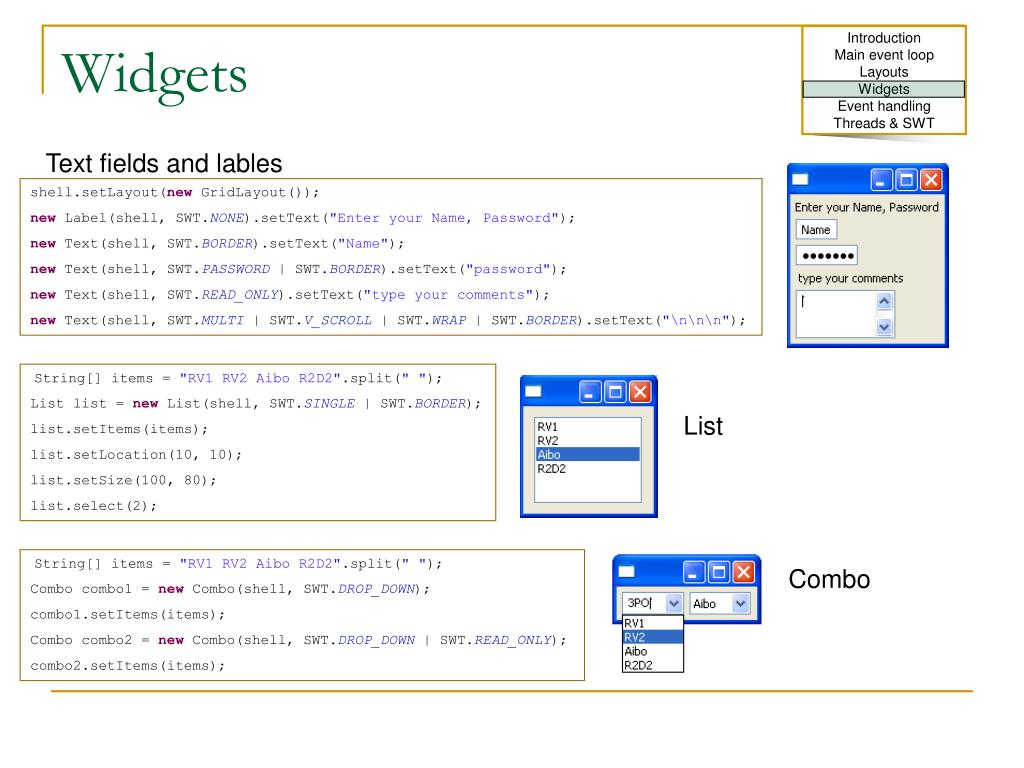The height and width of the screenshot is (768, 1024).
Task: Maximize the List demo window
Action: point(615,392)
